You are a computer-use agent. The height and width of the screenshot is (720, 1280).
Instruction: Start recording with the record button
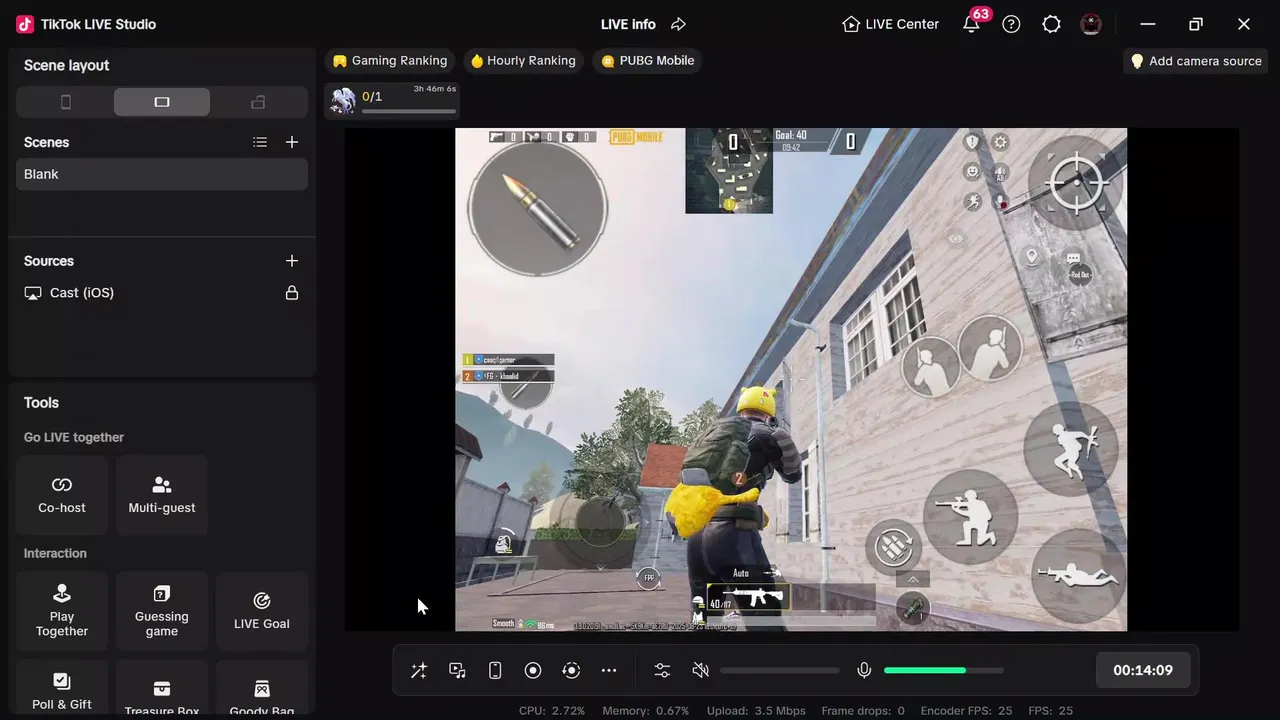pyautogui.click(x=533, y=671)
